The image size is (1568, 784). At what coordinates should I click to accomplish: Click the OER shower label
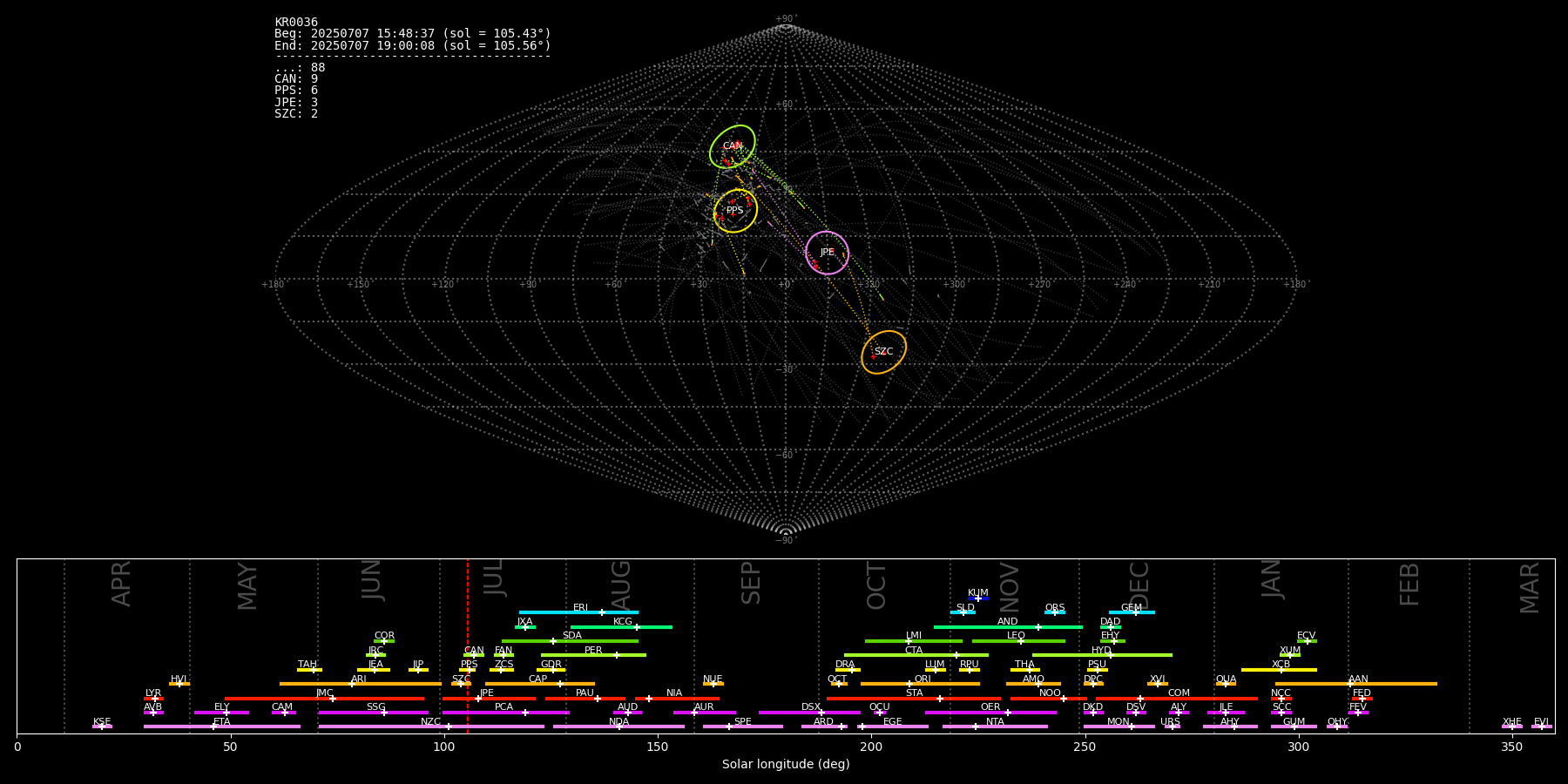990,707
